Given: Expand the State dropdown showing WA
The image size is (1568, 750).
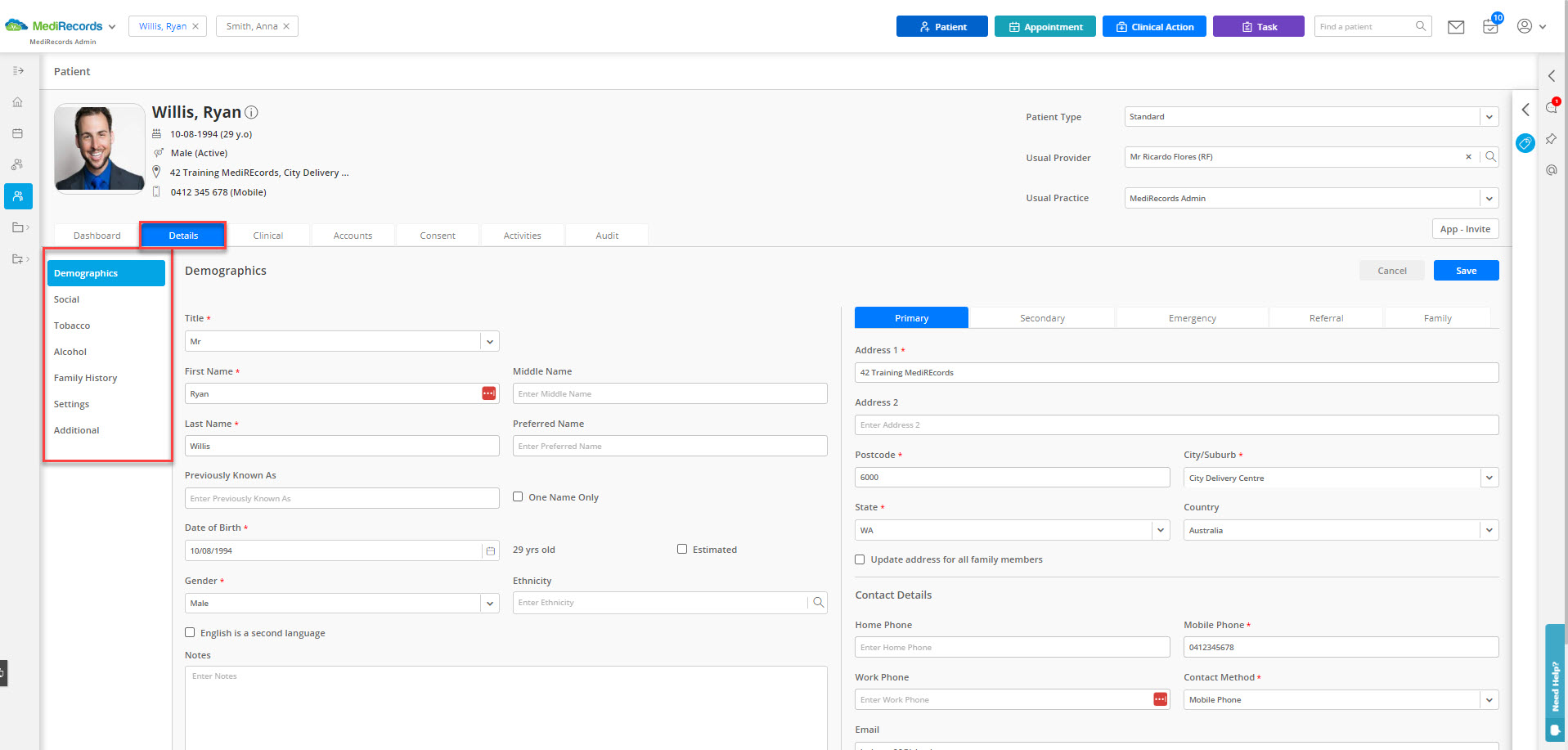Looking at the screenshot, I should 1161,530.
